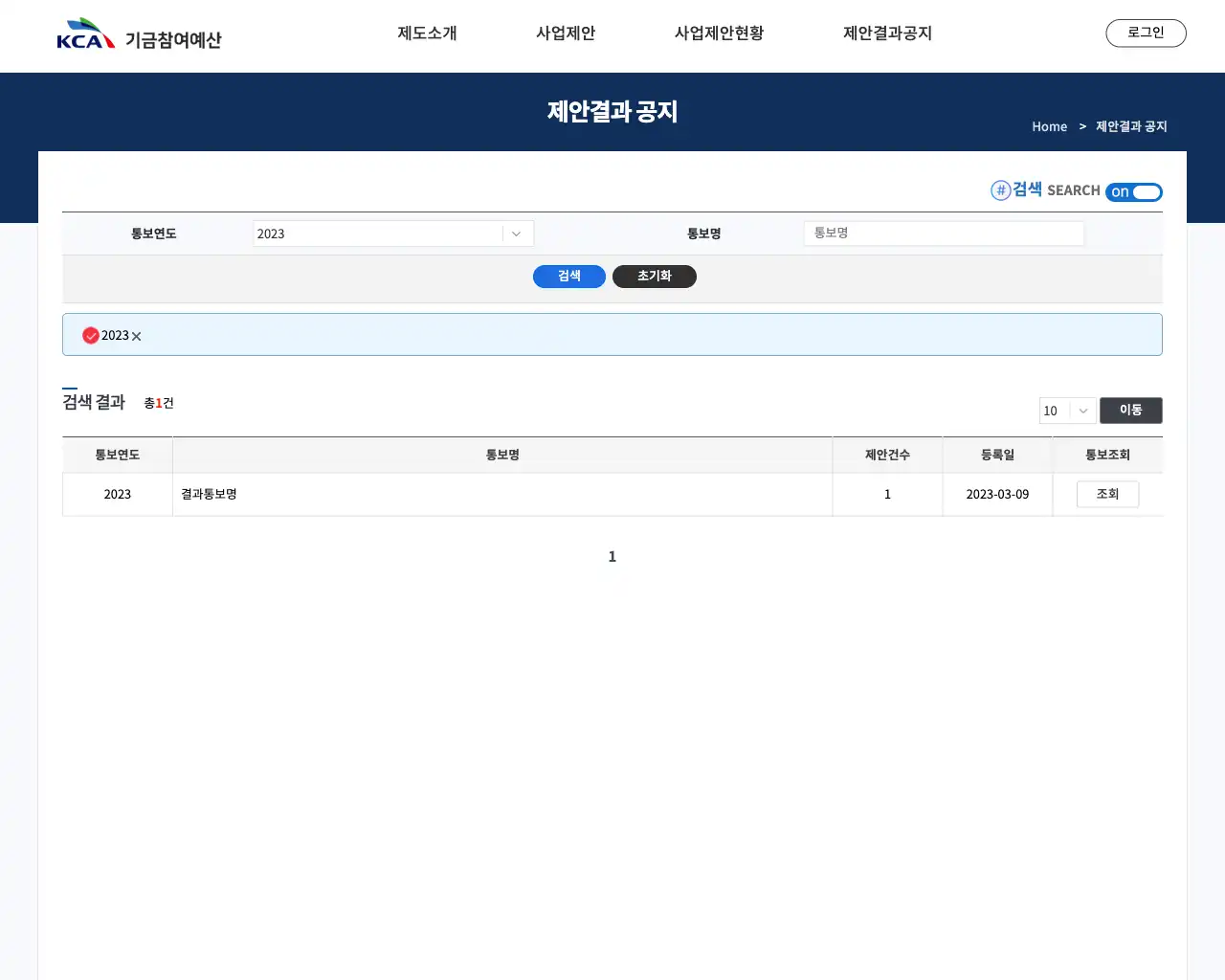Select the 사업제안 menu item
Viewport: 1225px width, 980px height.
566,33
